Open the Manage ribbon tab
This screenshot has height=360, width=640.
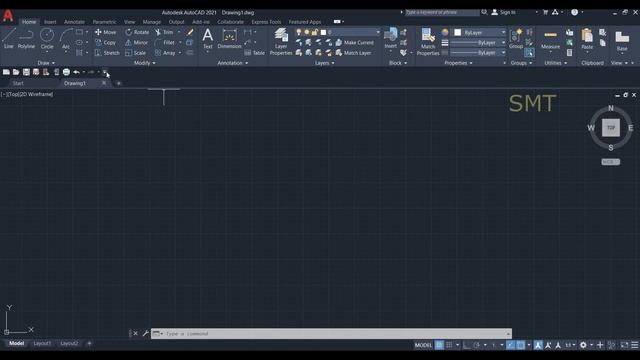pos(152,22)
